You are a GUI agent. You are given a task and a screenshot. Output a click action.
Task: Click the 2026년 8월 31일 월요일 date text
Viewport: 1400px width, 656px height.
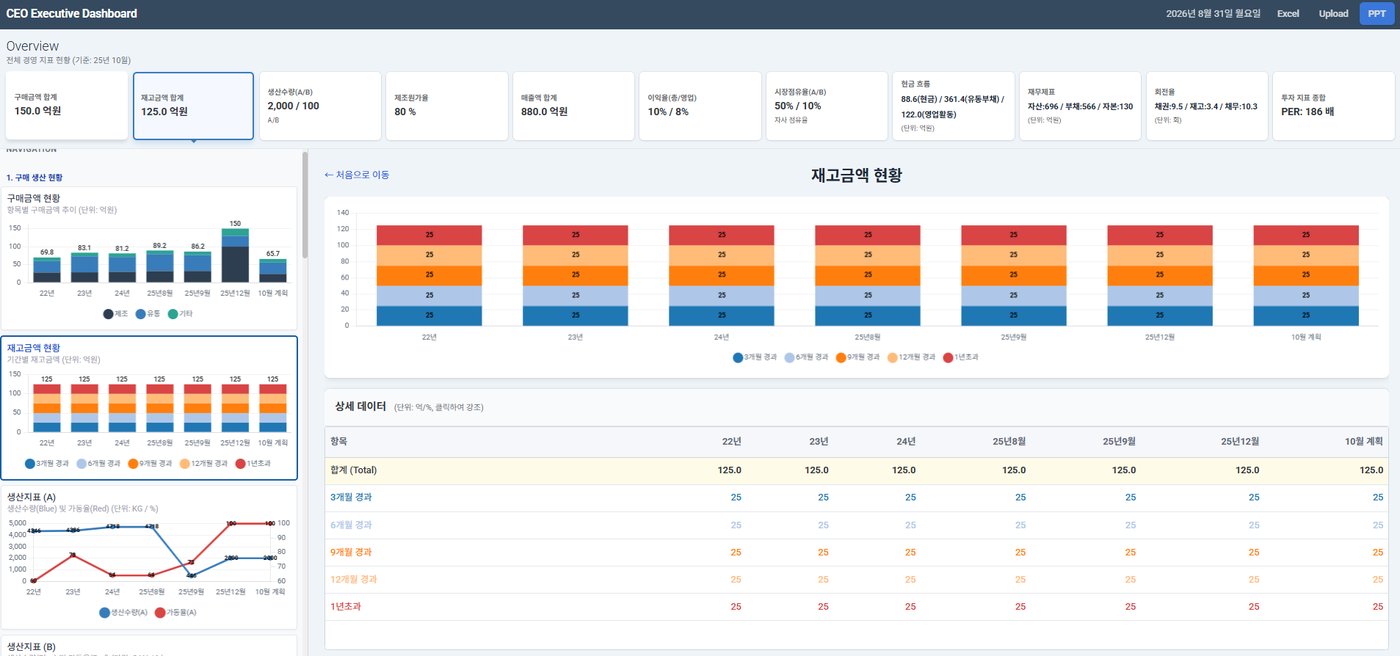pyautogui.click(x=1213, y=14)
